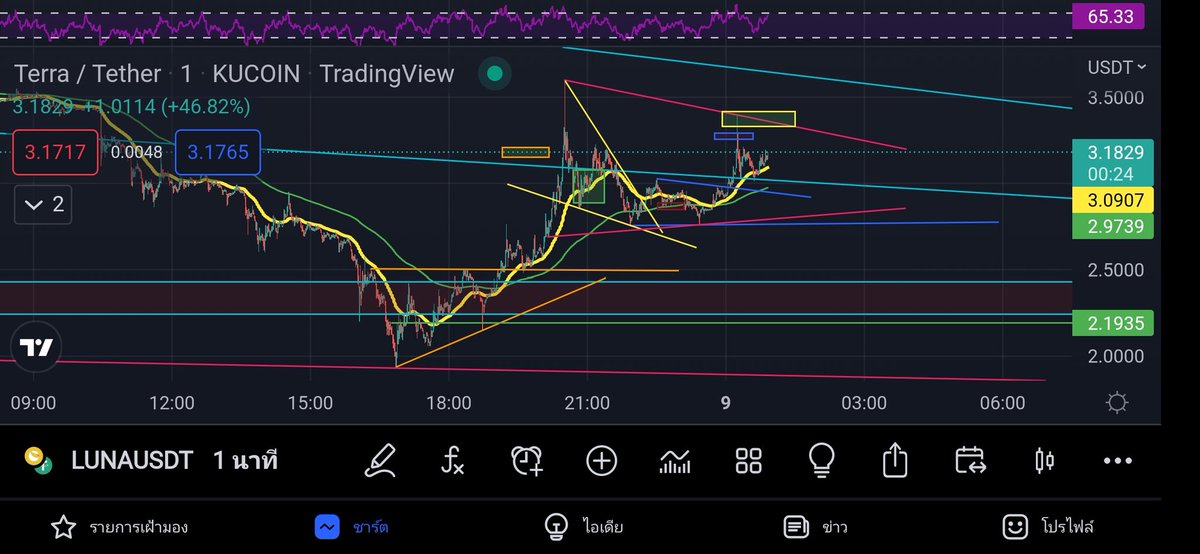The height and width of the screenshot is (554, 1200).
Task: Open the calendar date range icon
Action: point(970,461)
